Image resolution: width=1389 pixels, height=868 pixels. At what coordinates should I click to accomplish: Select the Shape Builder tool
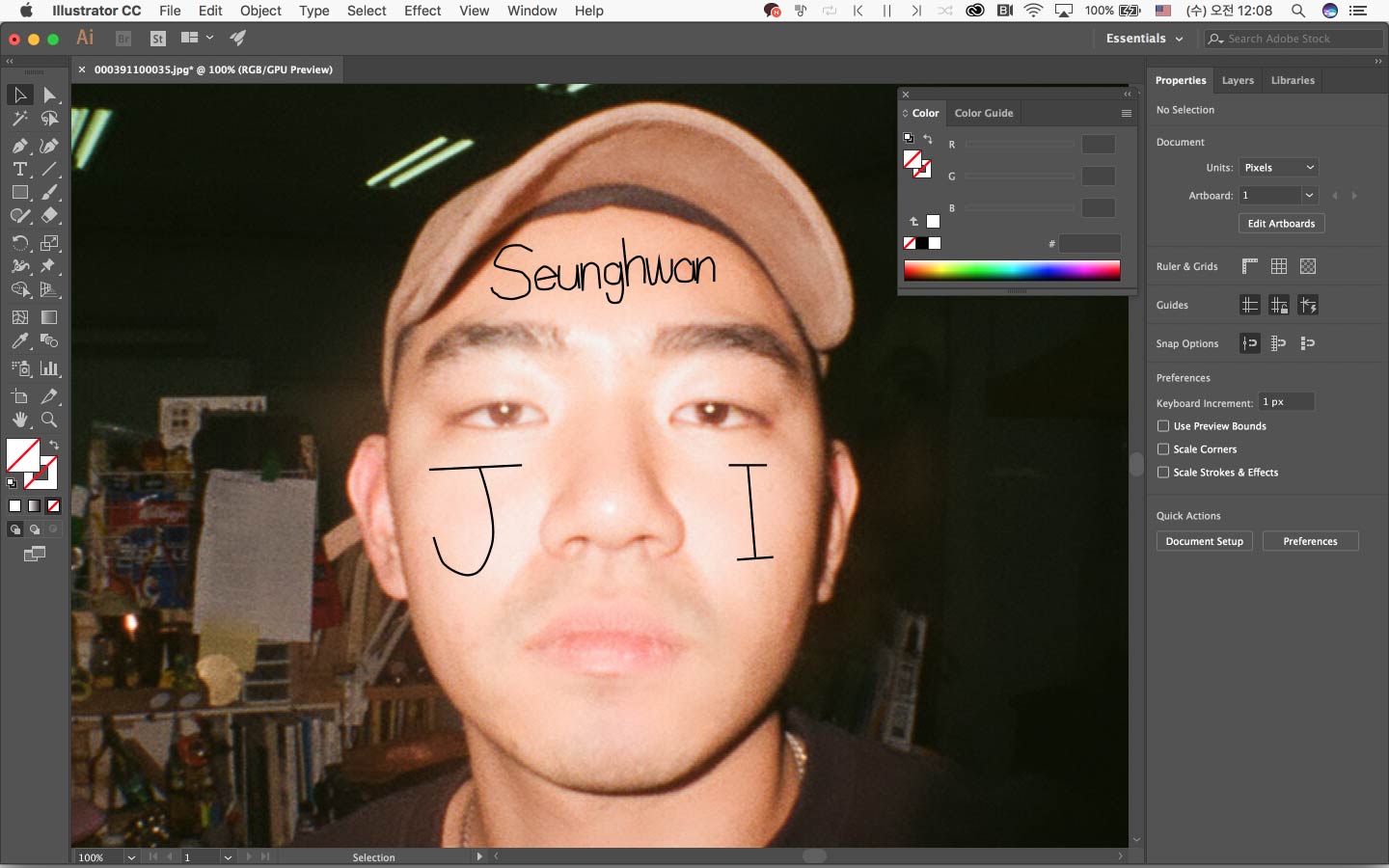tap(19, 289)
